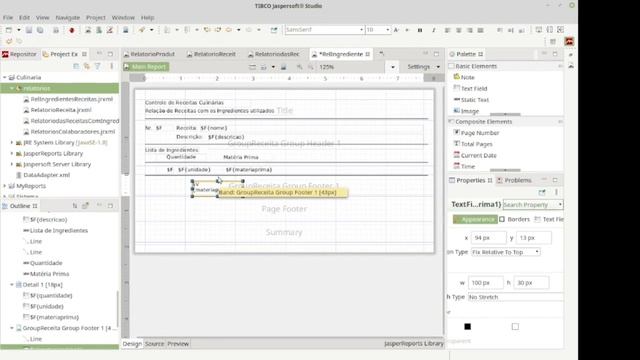Viewport: 640px width, 360px height.
Task: Click Properties panel pin icon
Action: click(542, 192)
